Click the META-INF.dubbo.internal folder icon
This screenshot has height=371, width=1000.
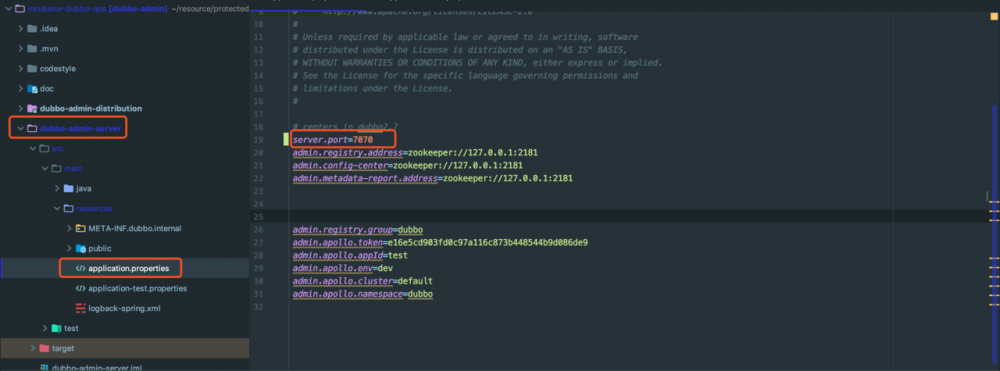[x=80, y=228]
